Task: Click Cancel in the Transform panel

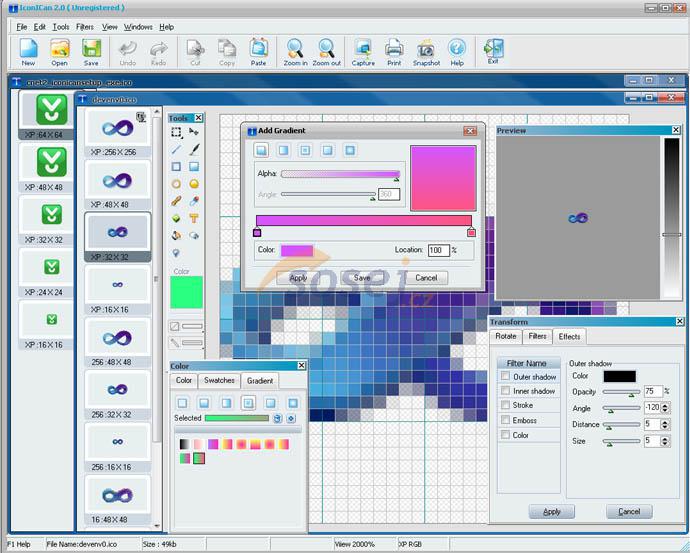Action: (629, 511)
